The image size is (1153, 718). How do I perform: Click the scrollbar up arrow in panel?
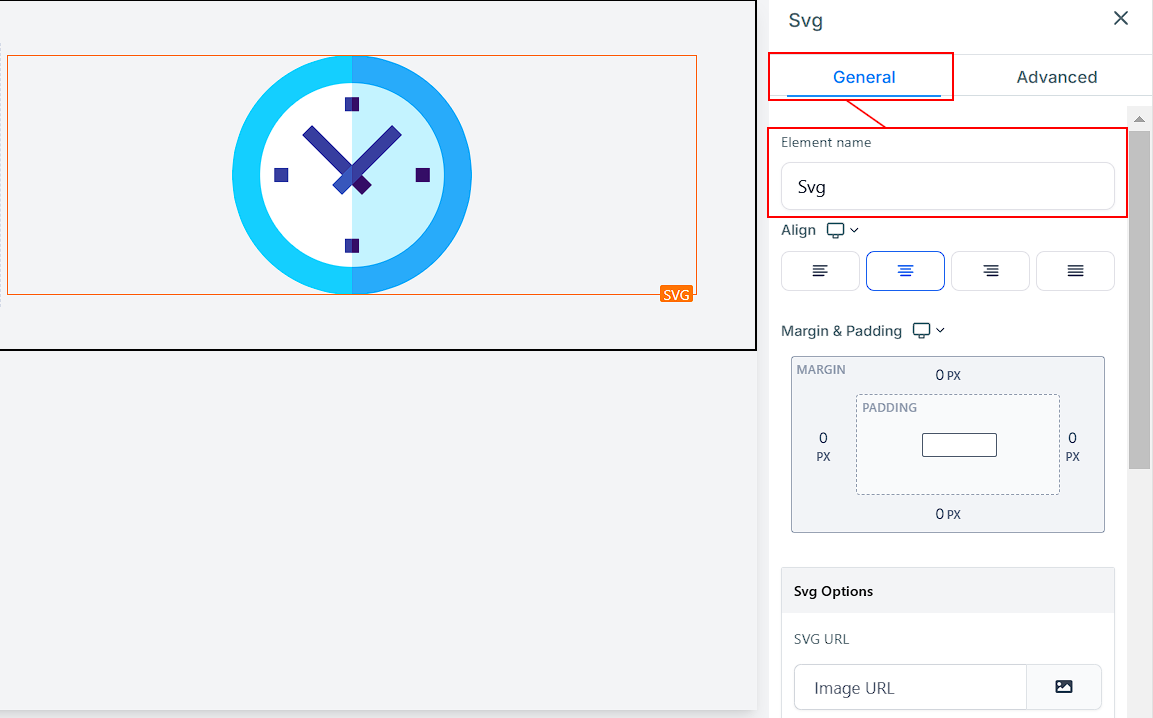point(1139,119)
